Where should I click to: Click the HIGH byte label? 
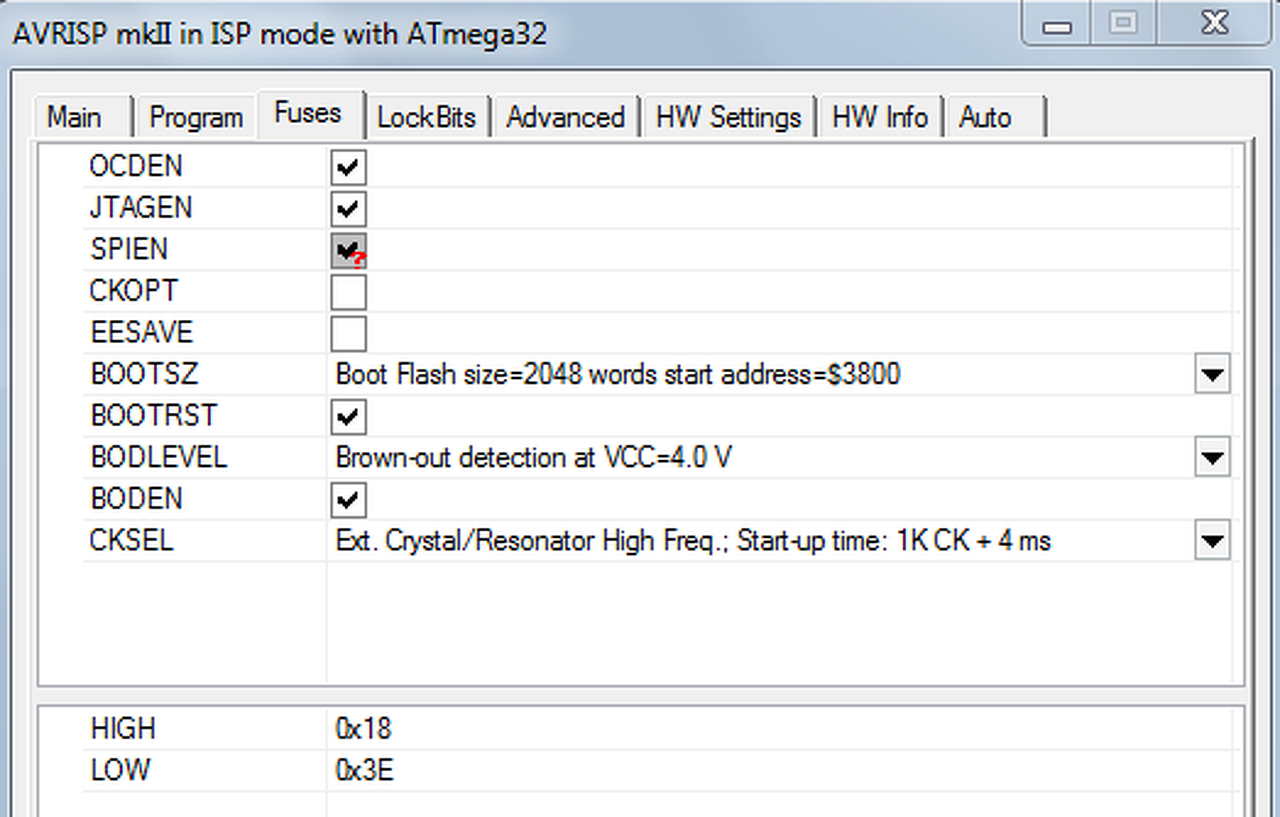coord(123,729)
